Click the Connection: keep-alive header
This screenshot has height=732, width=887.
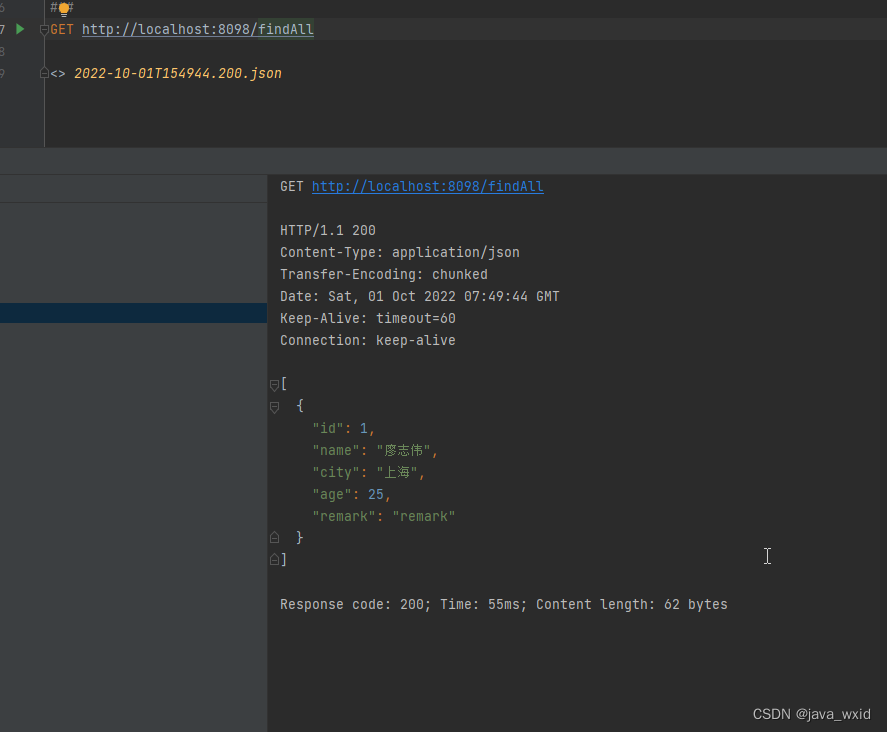click(368, 341)
